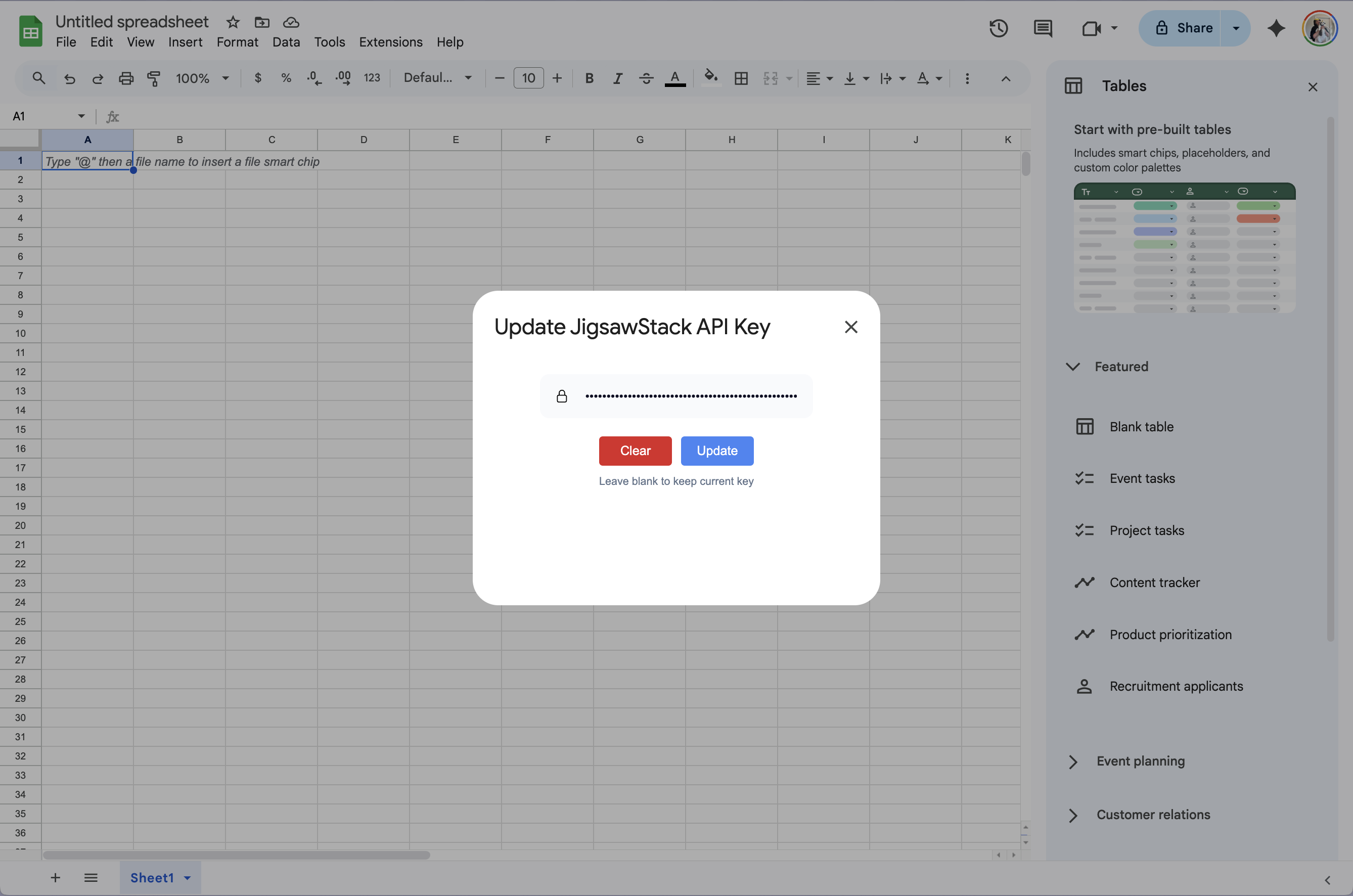Screen dimensions: 1353x896
Task: Undo the last action
Action: tap(70, 78)
